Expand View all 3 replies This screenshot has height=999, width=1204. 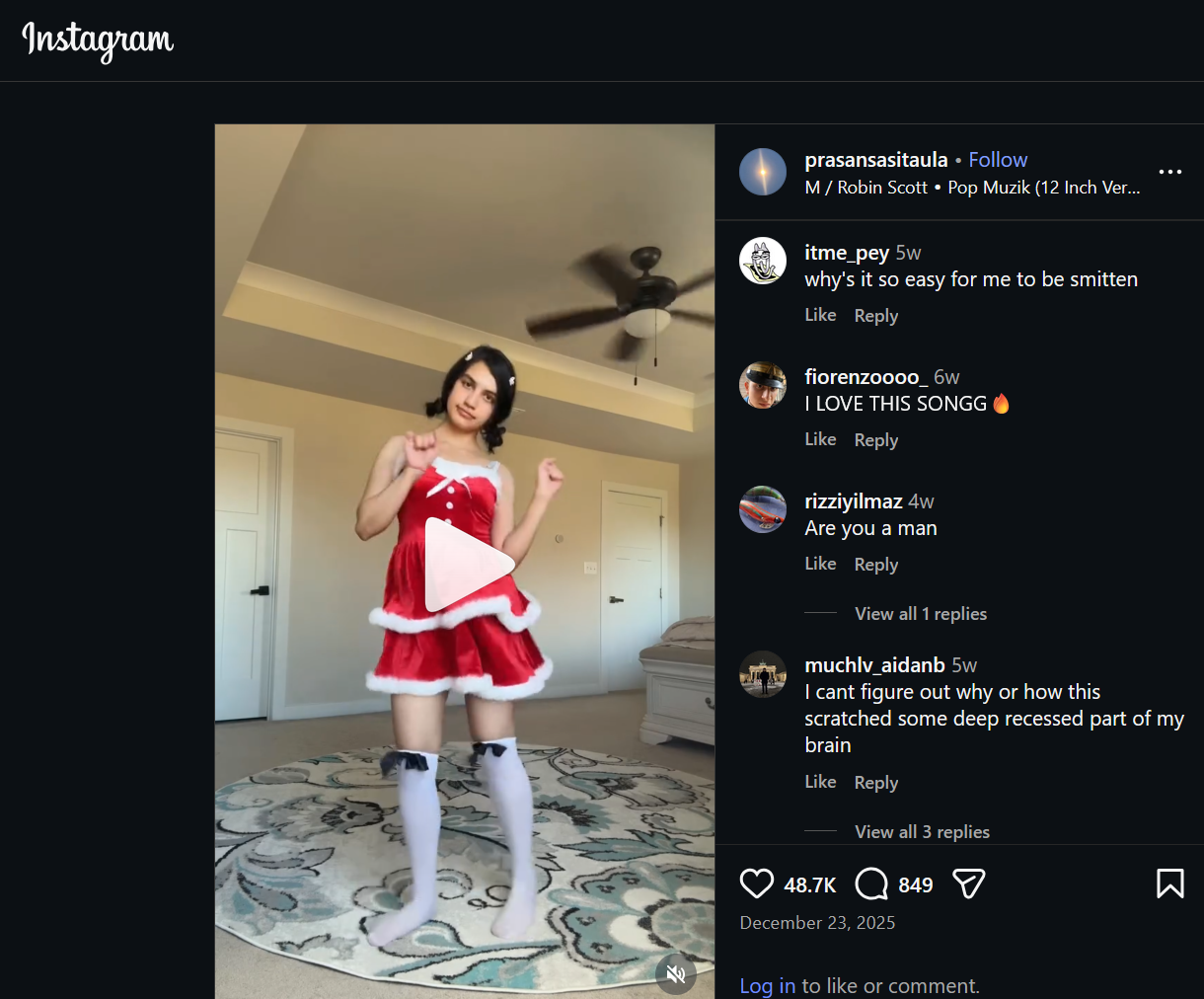tap(922, 832)
